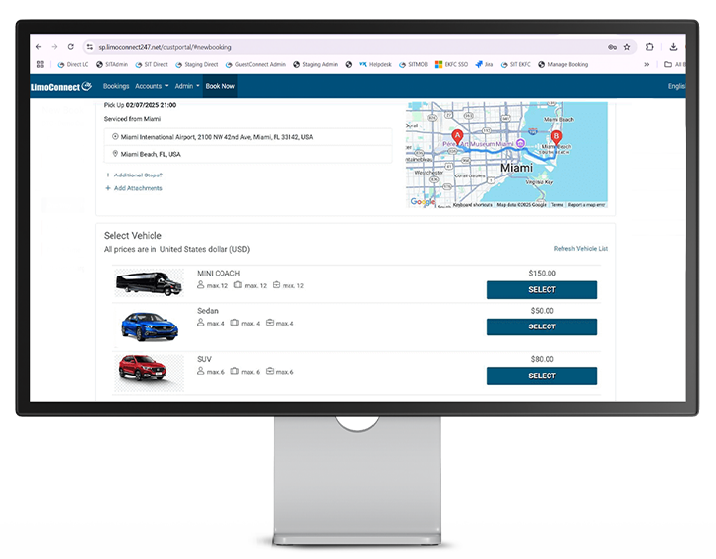Screen dimensions: 716x559
Task: Click the browser back arrow
Action: pyautogui.click(x=39, y=46)
